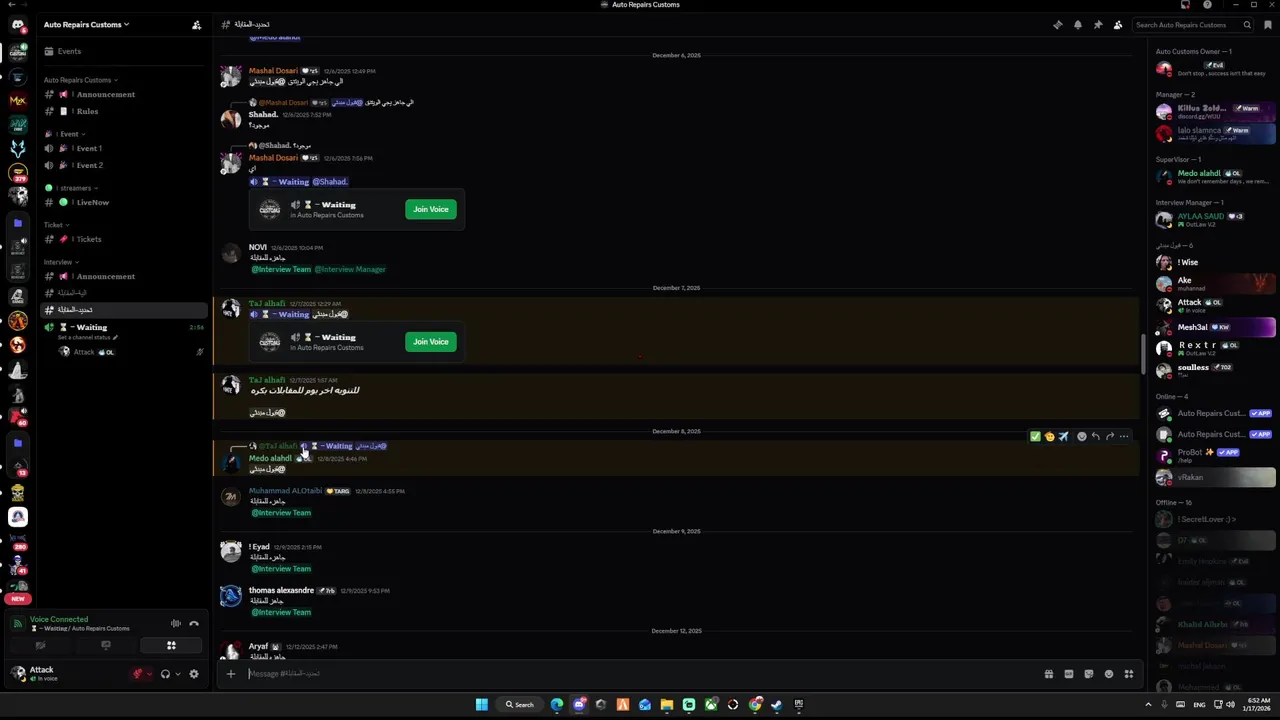The width and height of the screenshot is (1280, 720).
Task: Open the top Announcement channel
Action: 124,95
